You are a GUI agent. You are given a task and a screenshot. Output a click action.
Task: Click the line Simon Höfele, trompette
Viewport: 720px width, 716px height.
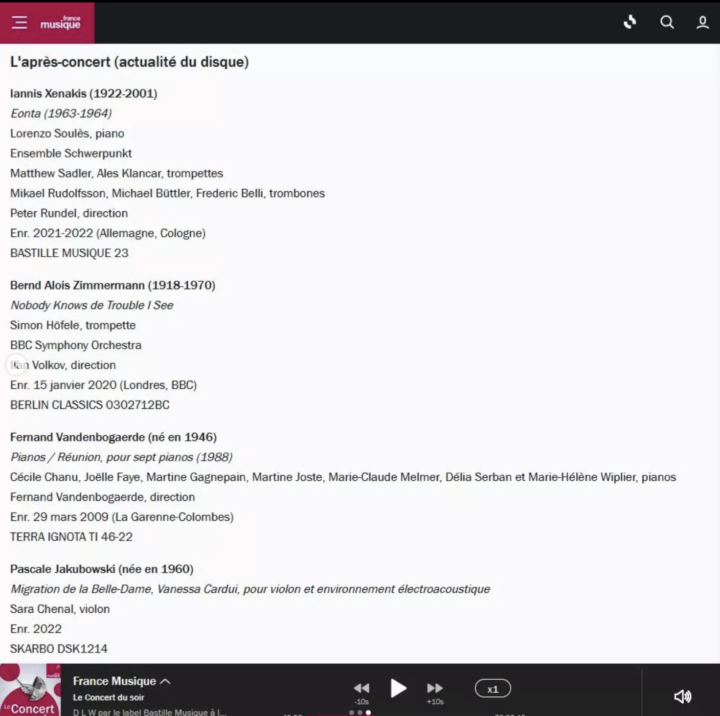point(73,325)
